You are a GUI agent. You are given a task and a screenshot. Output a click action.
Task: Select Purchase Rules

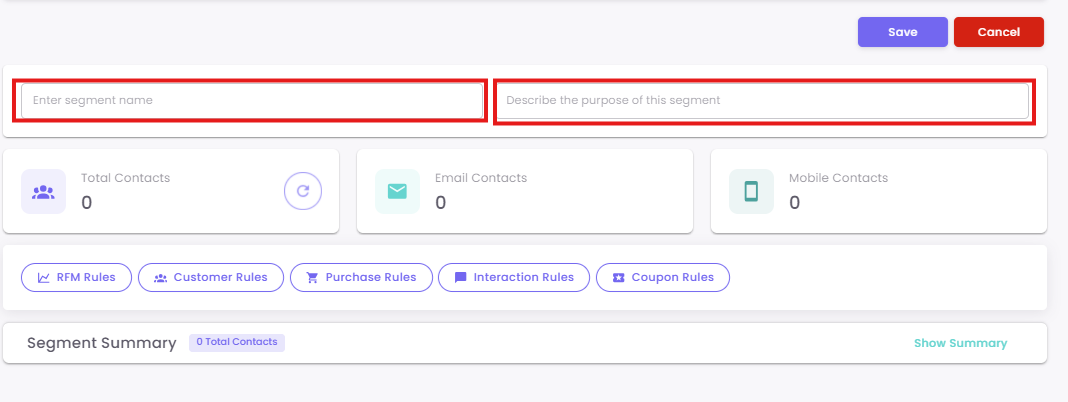[361, 277]
